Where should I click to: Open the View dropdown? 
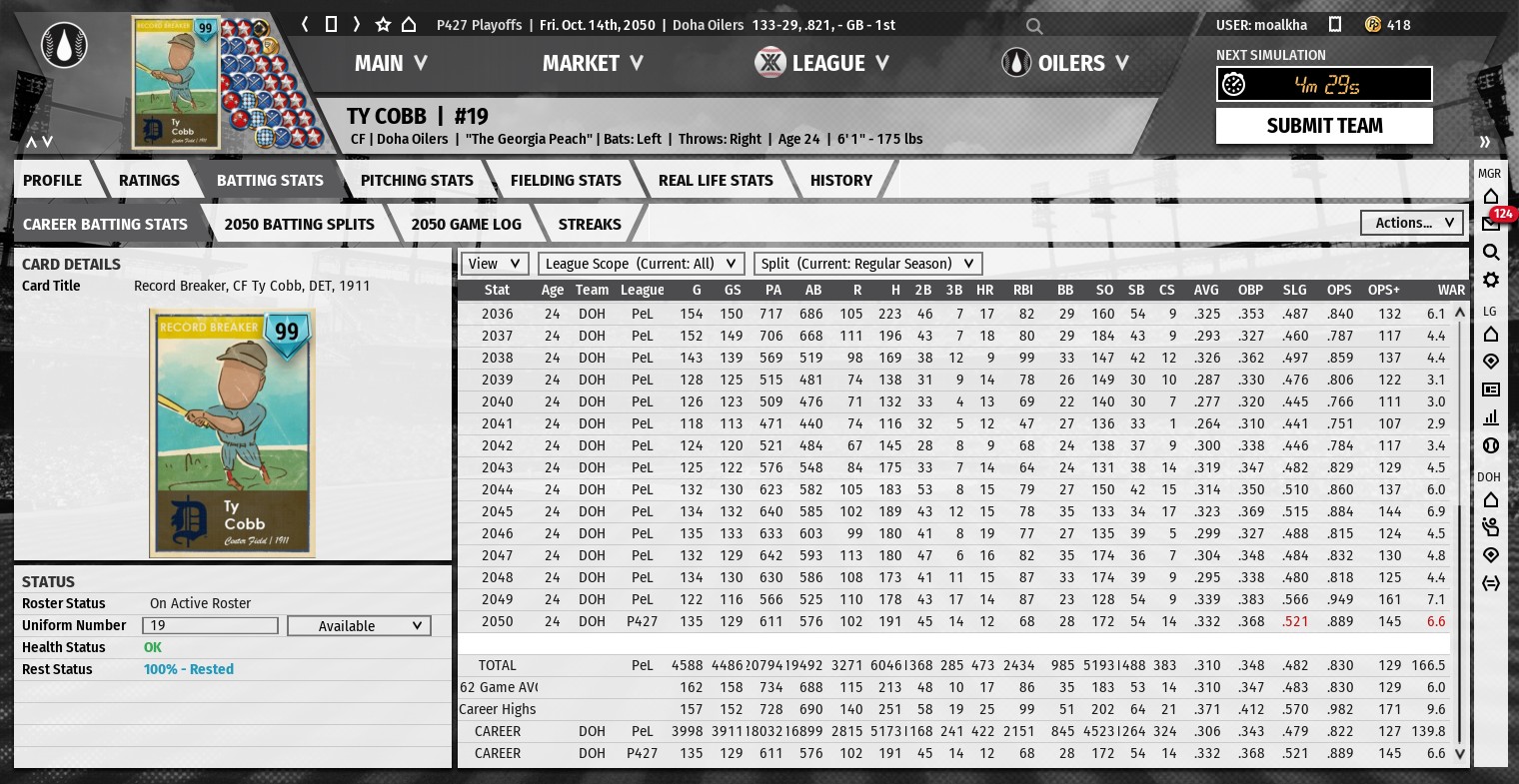[494, 264]
